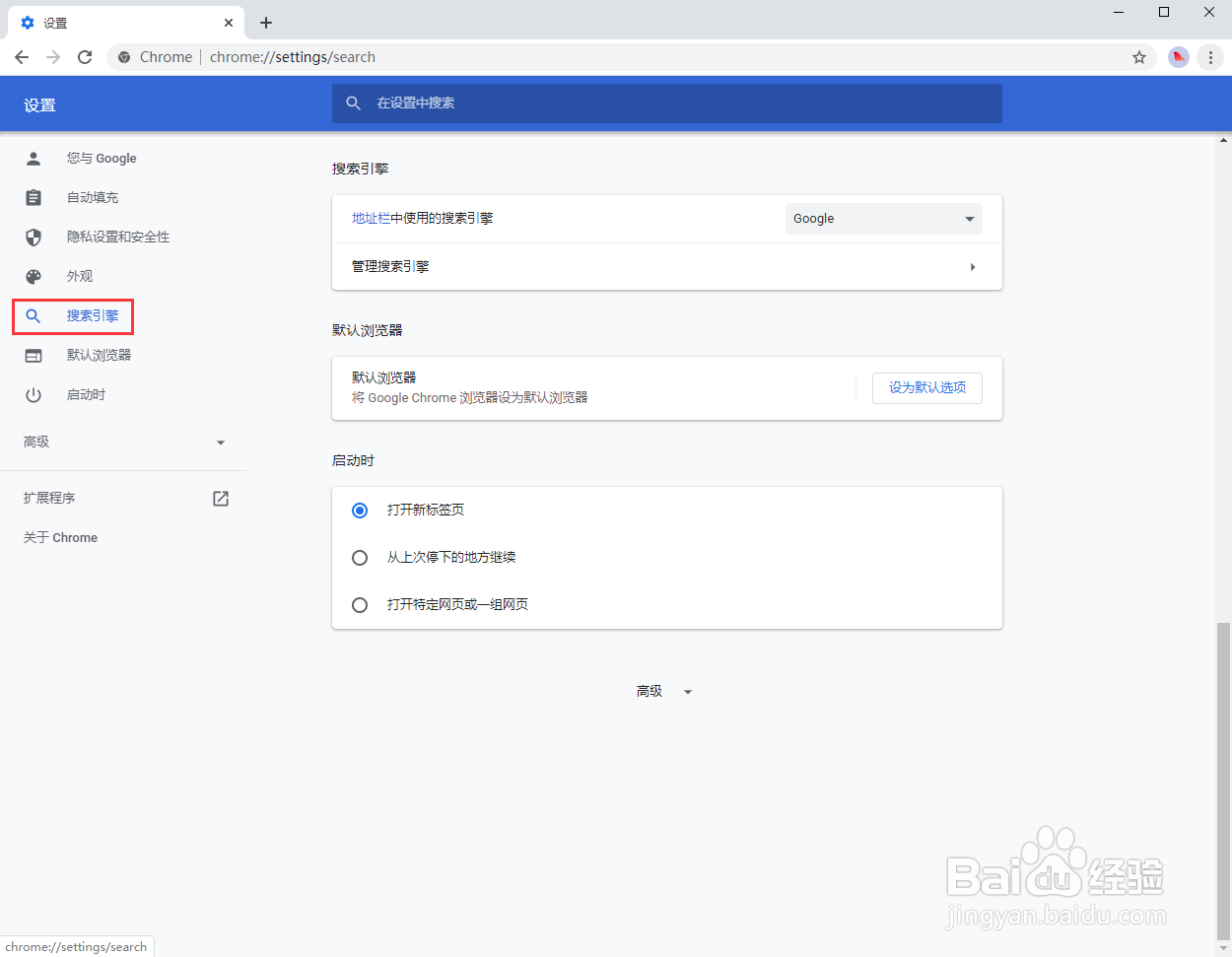Reload the settings page
Image resolution: width=1232 pixels, height=957 pixels.
coord(85,57)
